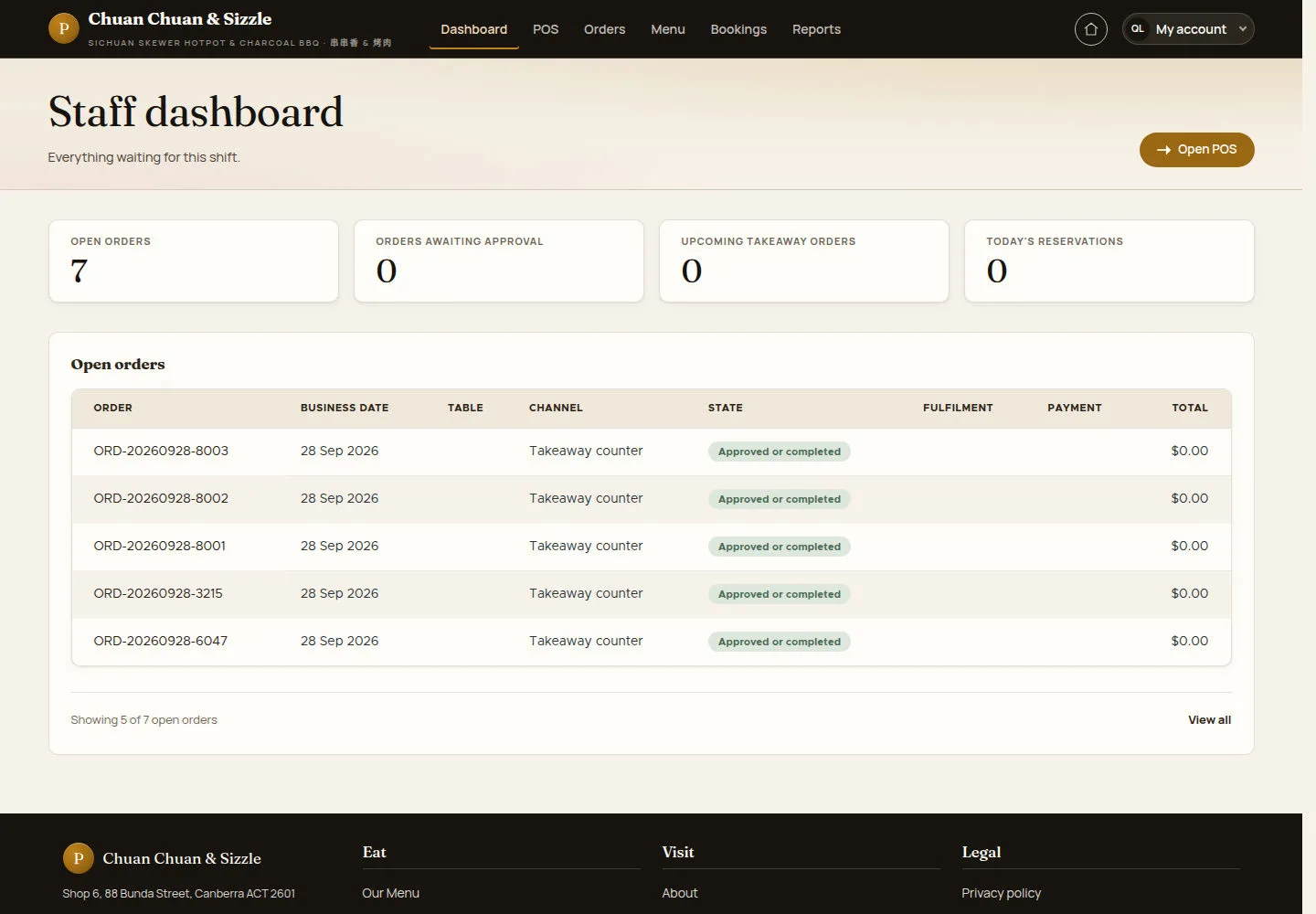Open the Our Menu footer link
1316x914 pixels.
pos(390,893)
